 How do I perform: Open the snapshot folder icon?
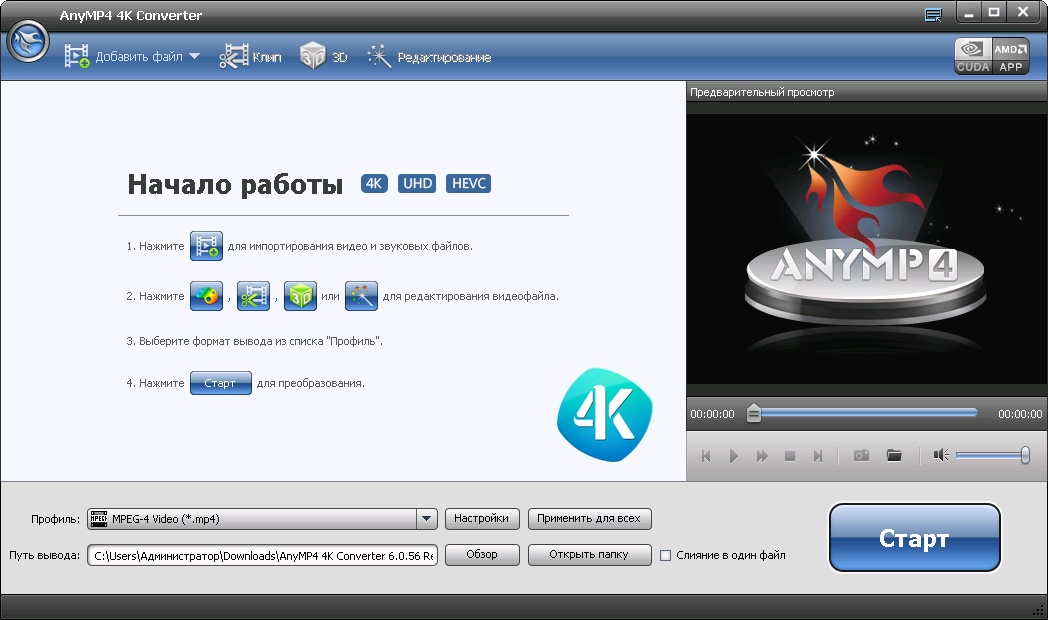894,455
